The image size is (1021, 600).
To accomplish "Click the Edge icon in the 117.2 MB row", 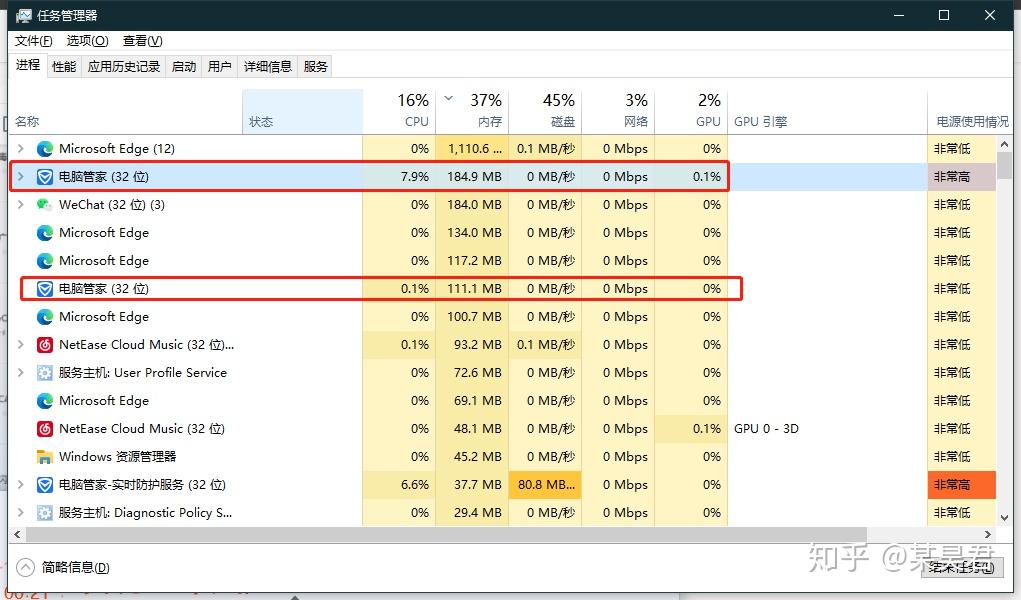I will (44, 261).
